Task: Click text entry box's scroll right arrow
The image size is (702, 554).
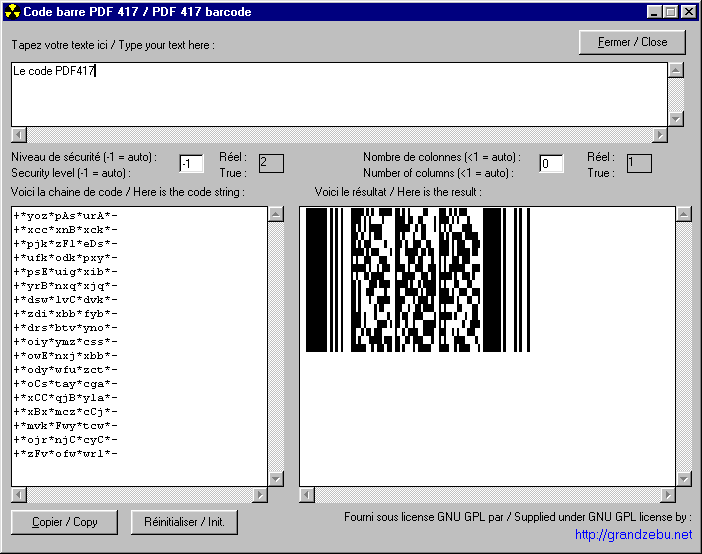Action: tap(659, 135)
